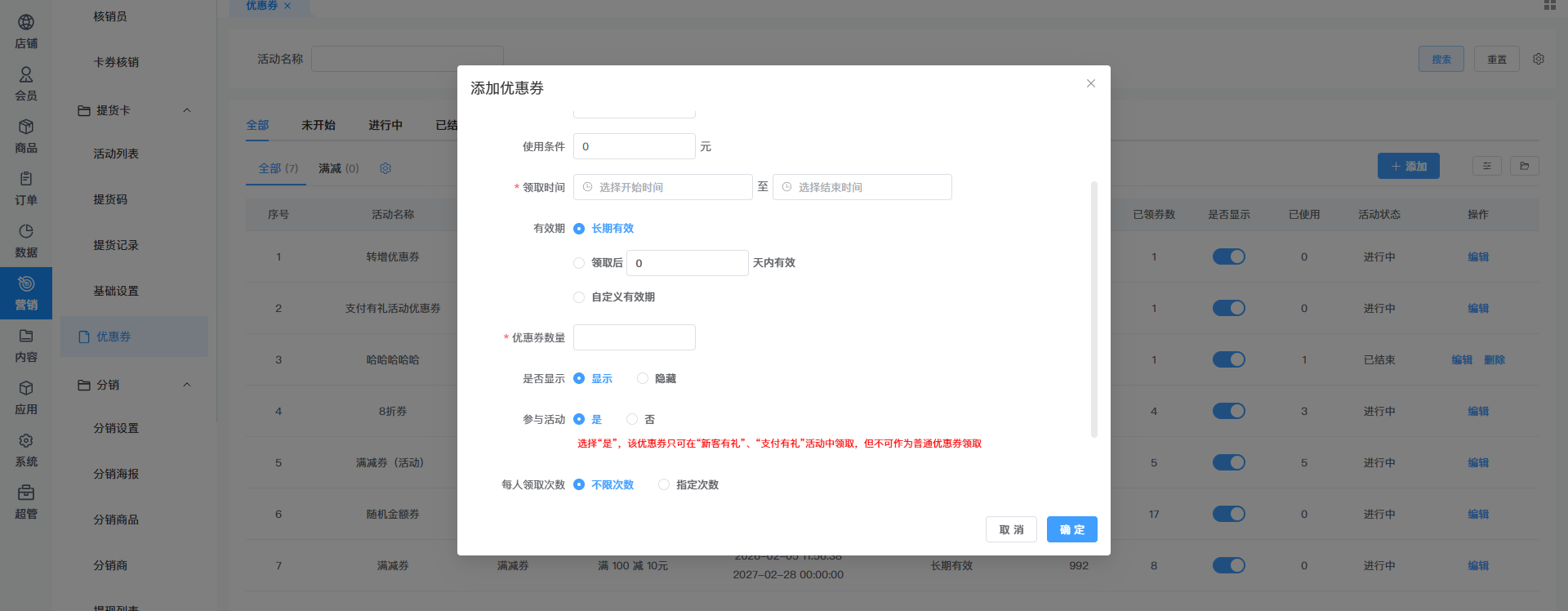Select 长期有效 validity option

tap(604, 229)
